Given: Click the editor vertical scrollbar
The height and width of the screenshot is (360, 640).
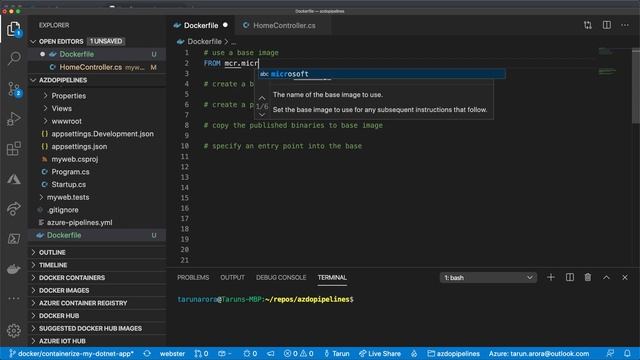Looking at the screenshot, I should (x=636, y=86).
